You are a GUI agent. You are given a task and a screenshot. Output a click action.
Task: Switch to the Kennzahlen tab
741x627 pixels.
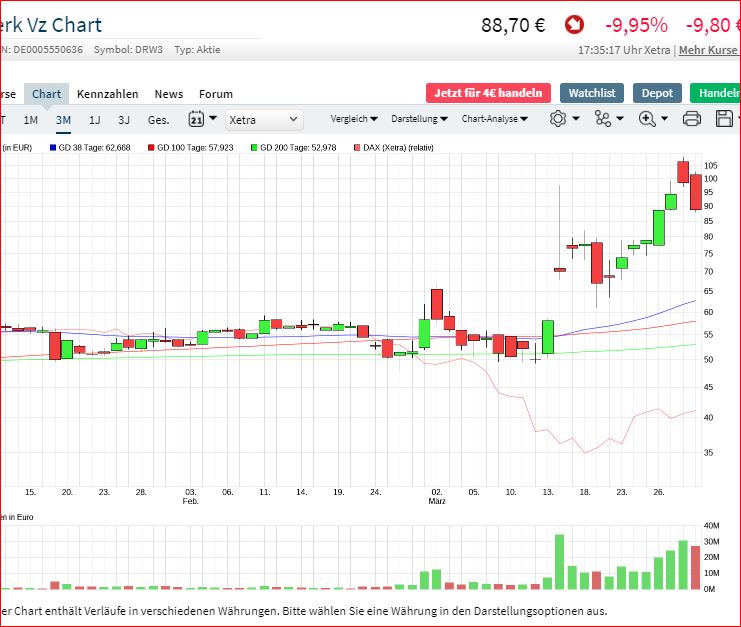108,94
